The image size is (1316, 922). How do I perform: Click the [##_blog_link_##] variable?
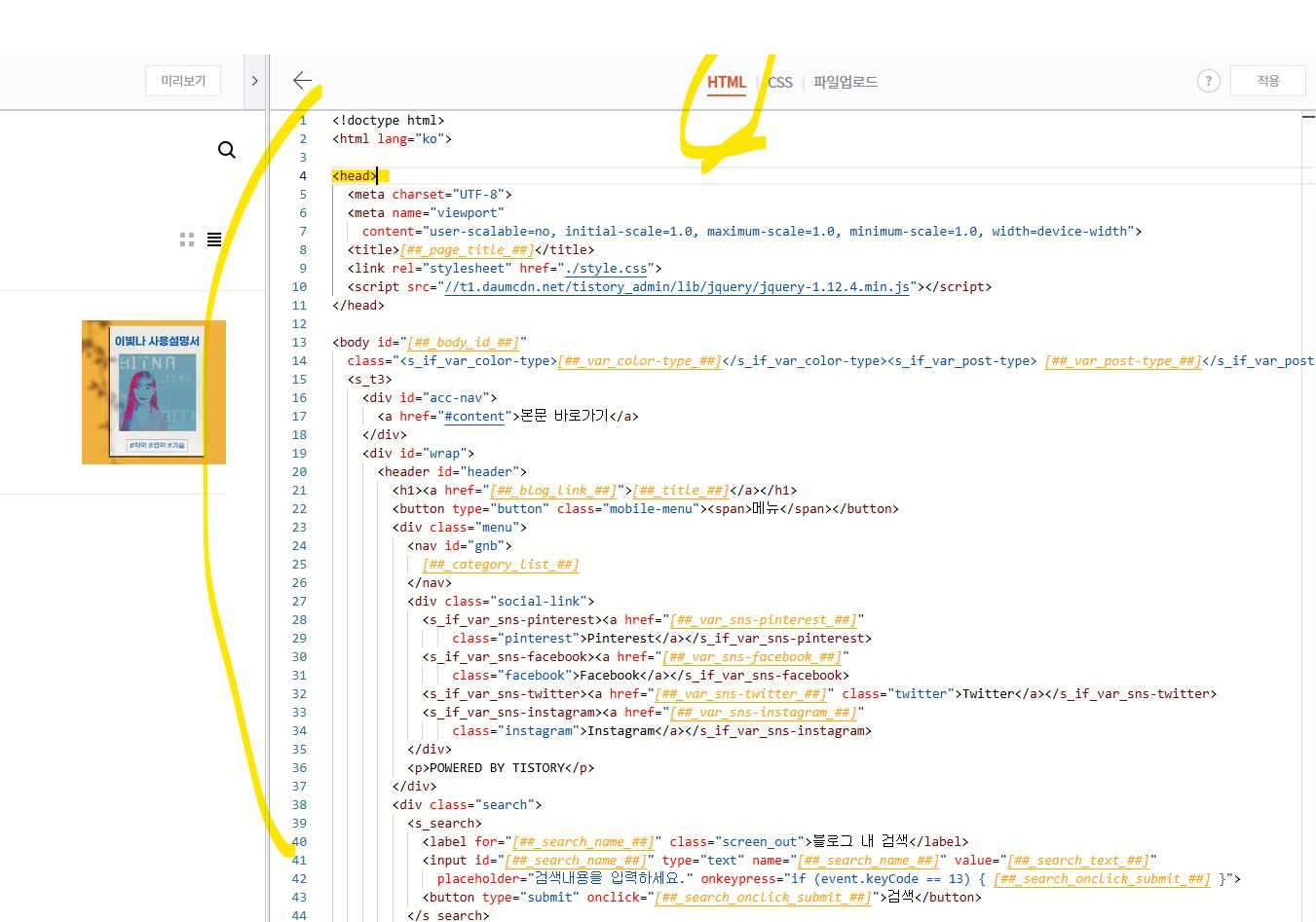point(553,490)
